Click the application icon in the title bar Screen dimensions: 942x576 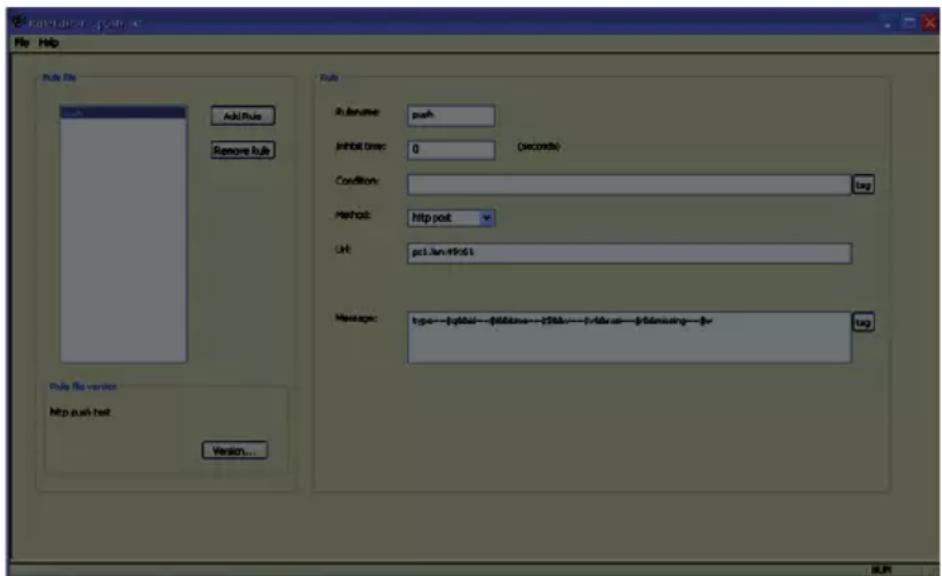click(19, 22)
